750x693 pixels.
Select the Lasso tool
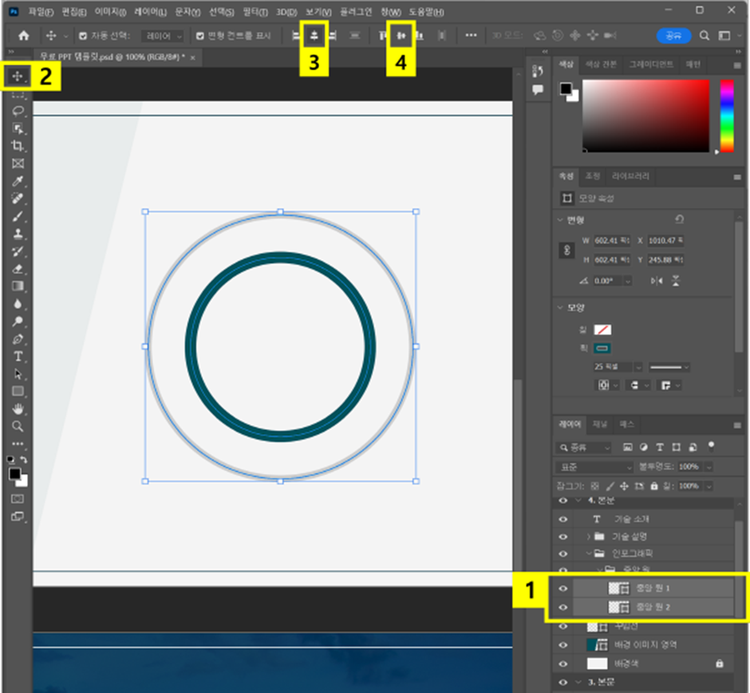pyautogui.click(x=18, y=111)
